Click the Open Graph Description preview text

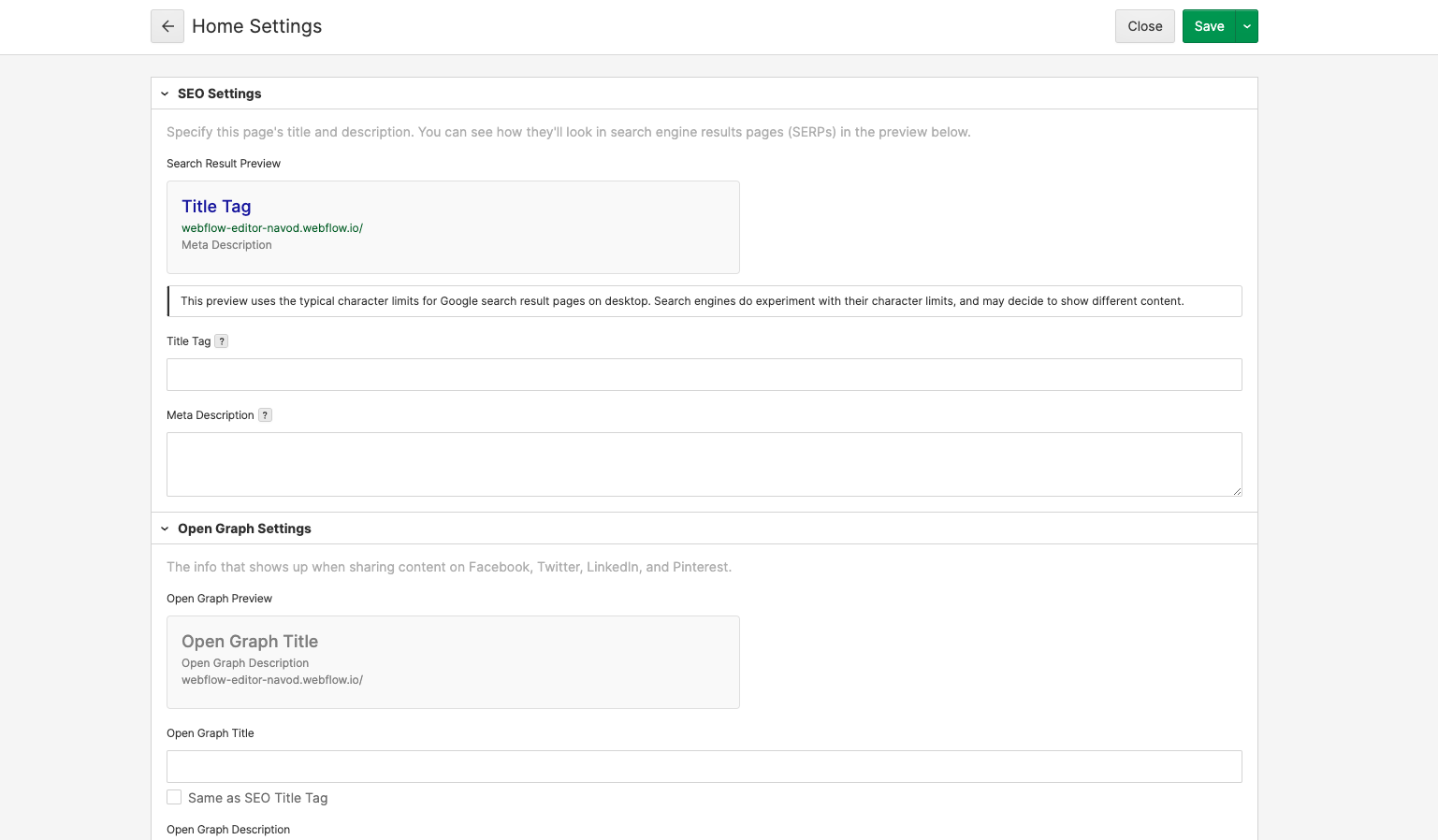click(245, 663)
